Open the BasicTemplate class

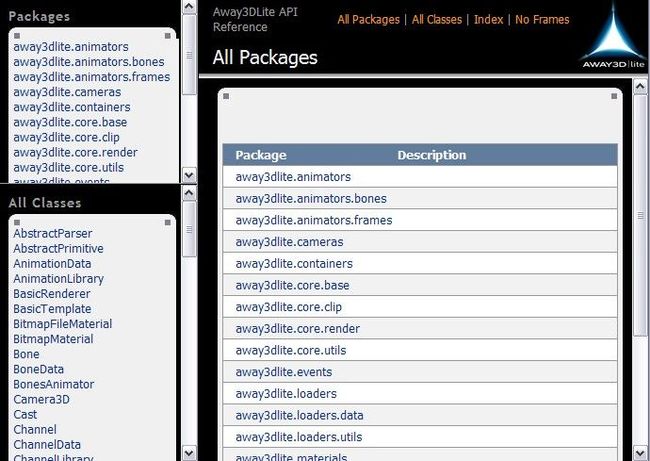[52, 309]
